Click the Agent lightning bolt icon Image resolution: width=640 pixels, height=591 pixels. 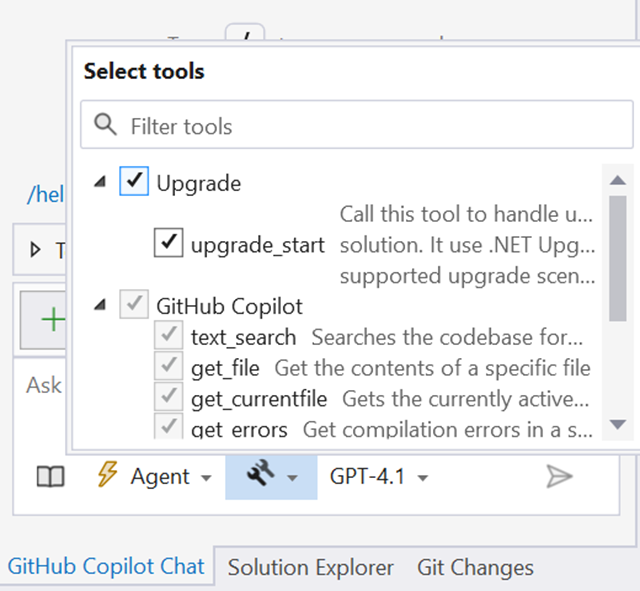pyautogui.click(x=108, y=474)
